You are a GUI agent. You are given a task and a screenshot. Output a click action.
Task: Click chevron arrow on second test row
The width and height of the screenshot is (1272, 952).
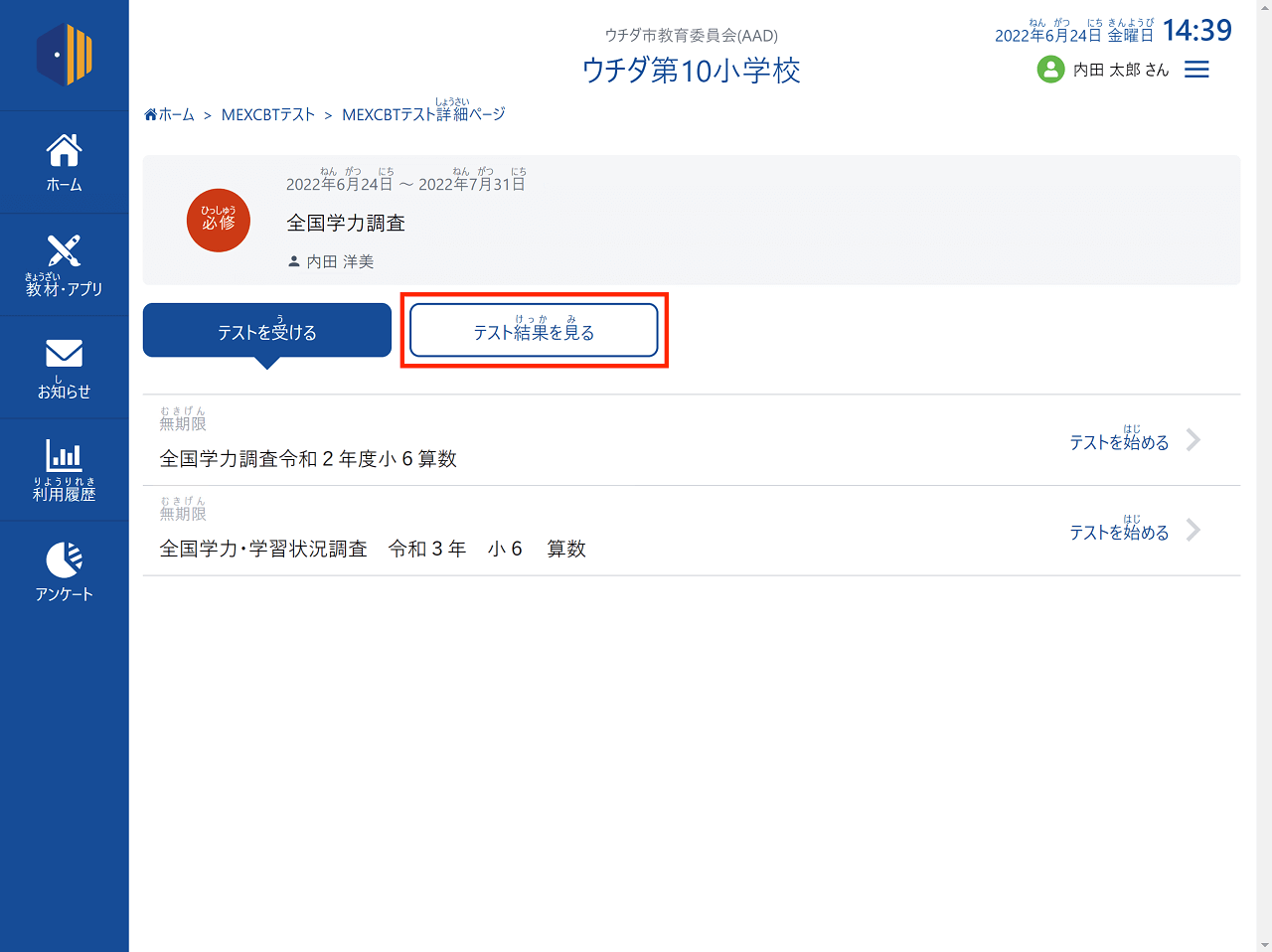1193,531
